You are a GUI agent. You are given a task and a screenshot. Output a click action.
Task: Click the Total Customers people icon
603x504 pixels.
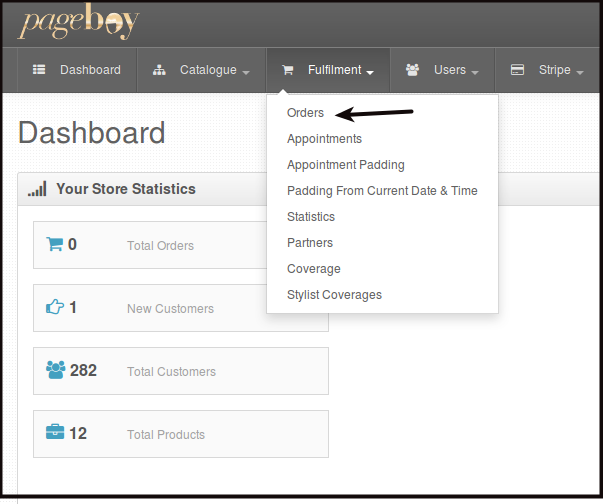(55, 370)
